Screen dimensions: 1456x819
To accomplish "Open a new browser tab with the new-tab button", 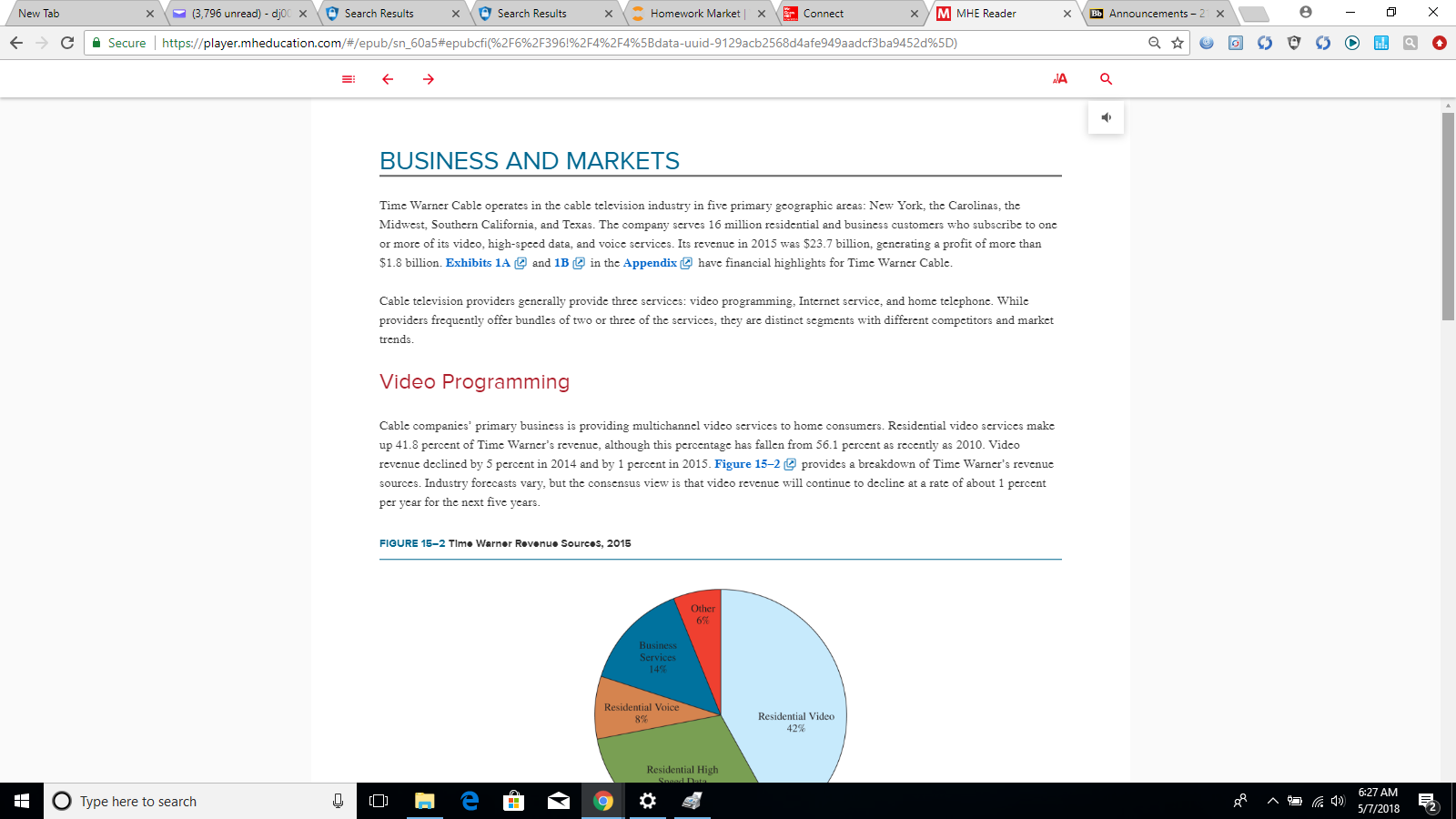I will [1253, 14].
